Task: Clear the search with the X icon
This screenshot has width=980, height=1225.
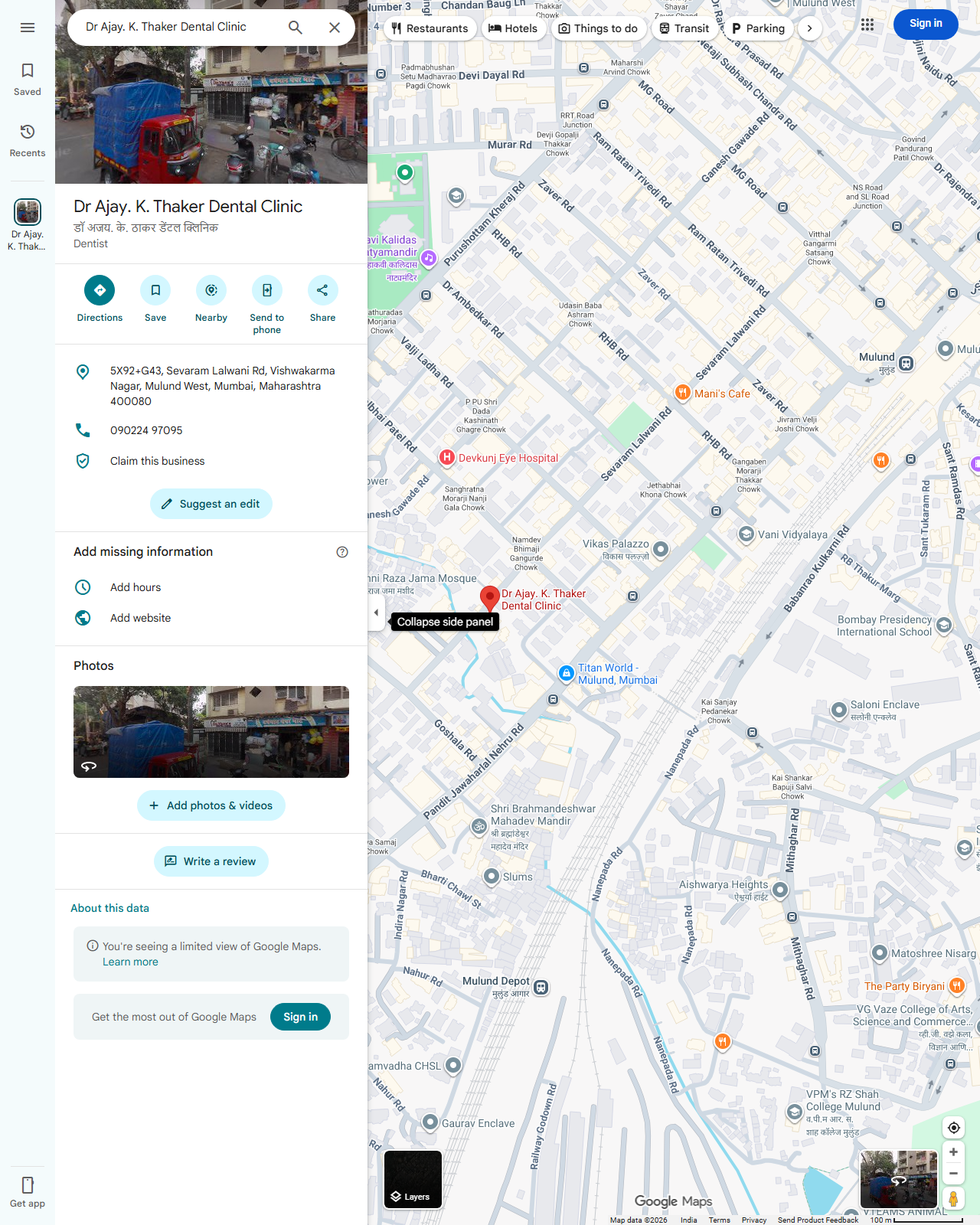Action: [335, 28]
